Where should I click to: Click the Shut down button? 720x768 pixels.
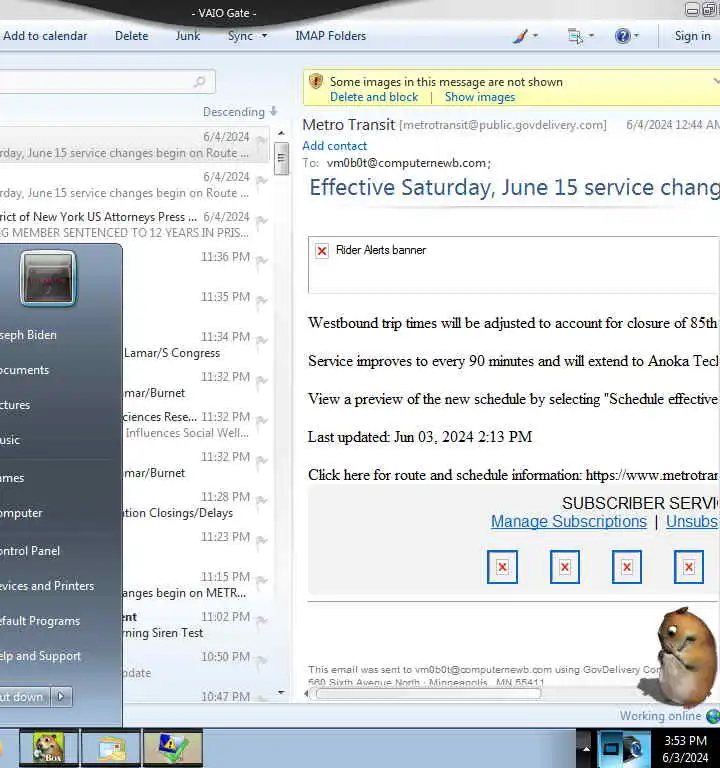[22, 696]
